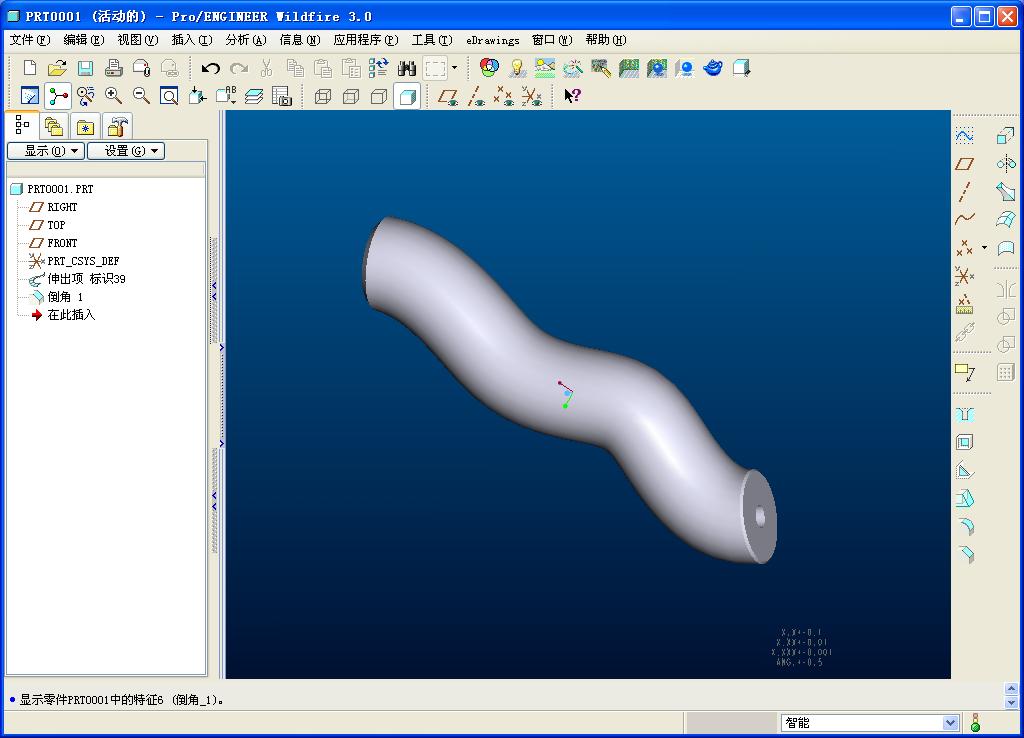Open the eDrawings menu

pos(492,40)
